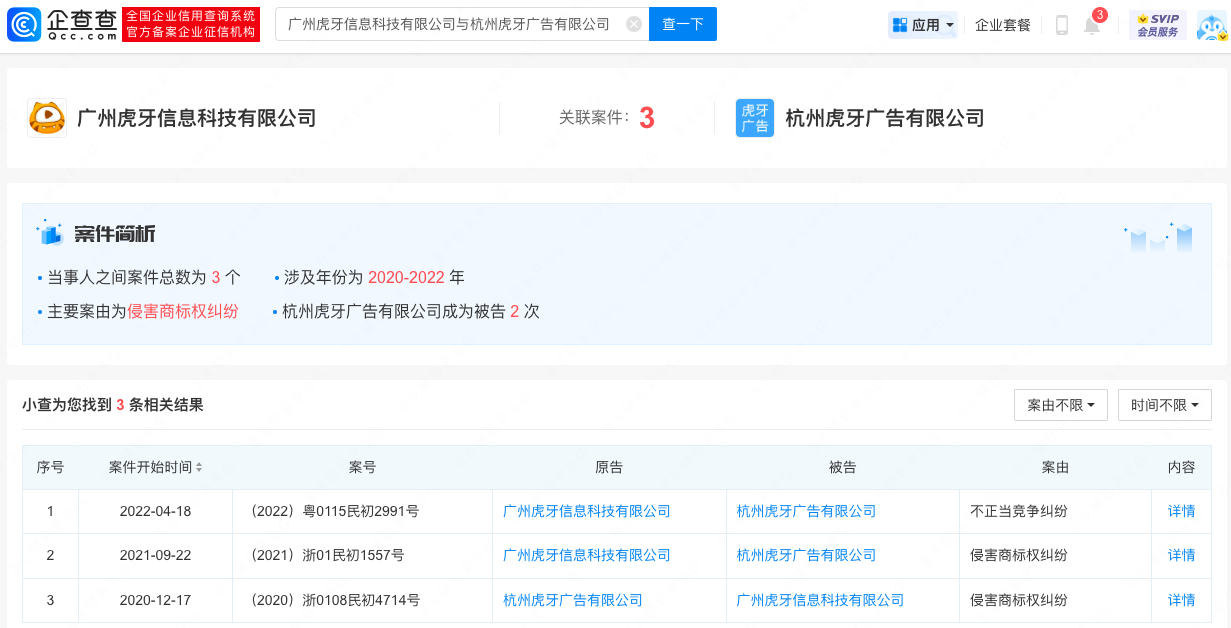This screenshot has width=1231, height=628.
Task: Click the 序号 column header
Action: [x=50, y=467]
